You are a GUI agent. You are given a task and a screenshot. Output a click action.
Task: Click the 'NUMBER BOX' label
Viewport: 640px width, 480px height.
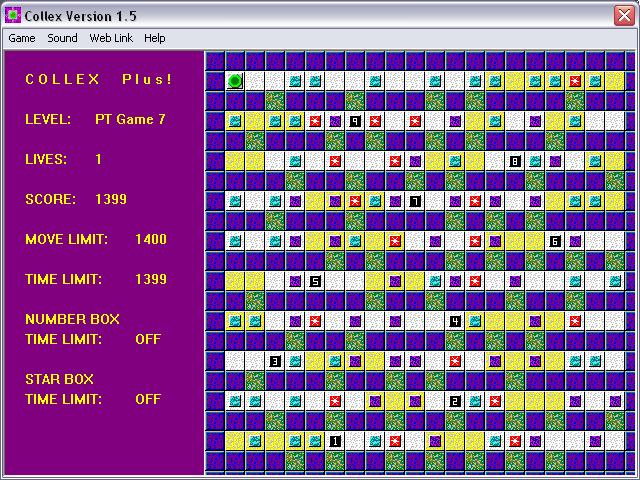pyautogui.click(x=73, y=319)
